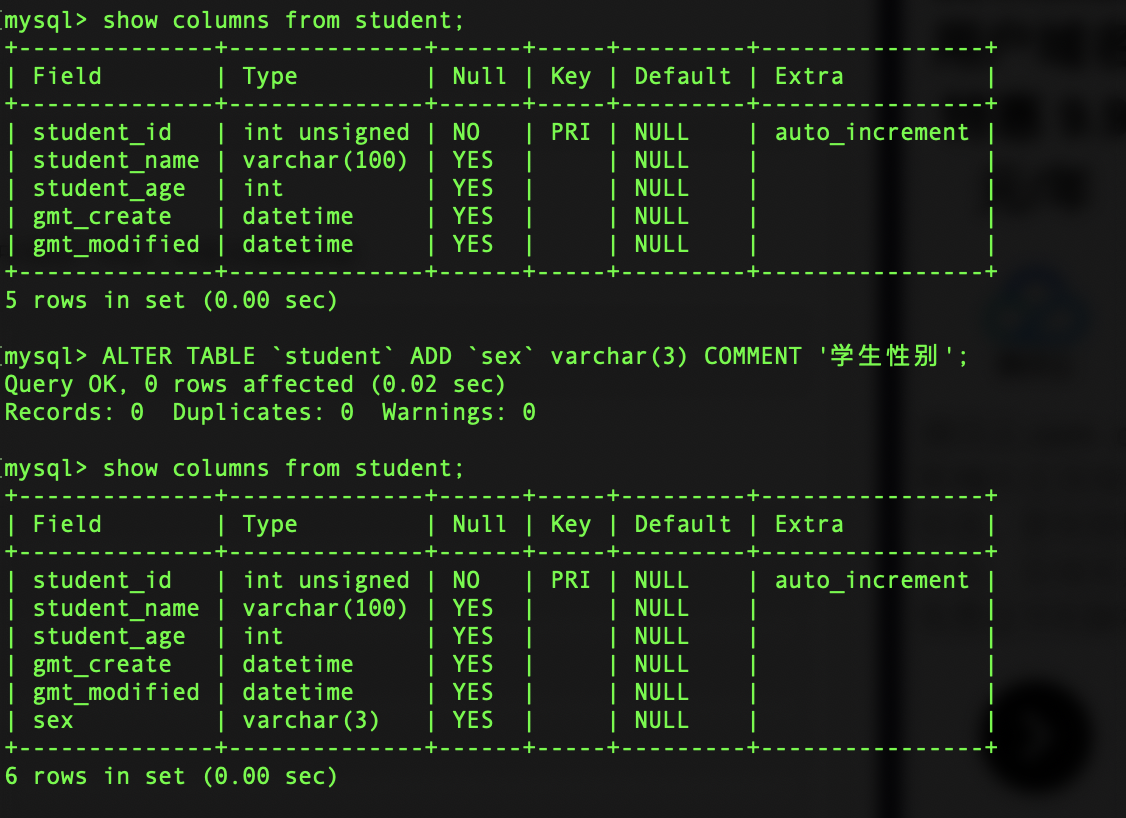
Task: Click 'student_name' field in the first table
Action: click(116, 160)
